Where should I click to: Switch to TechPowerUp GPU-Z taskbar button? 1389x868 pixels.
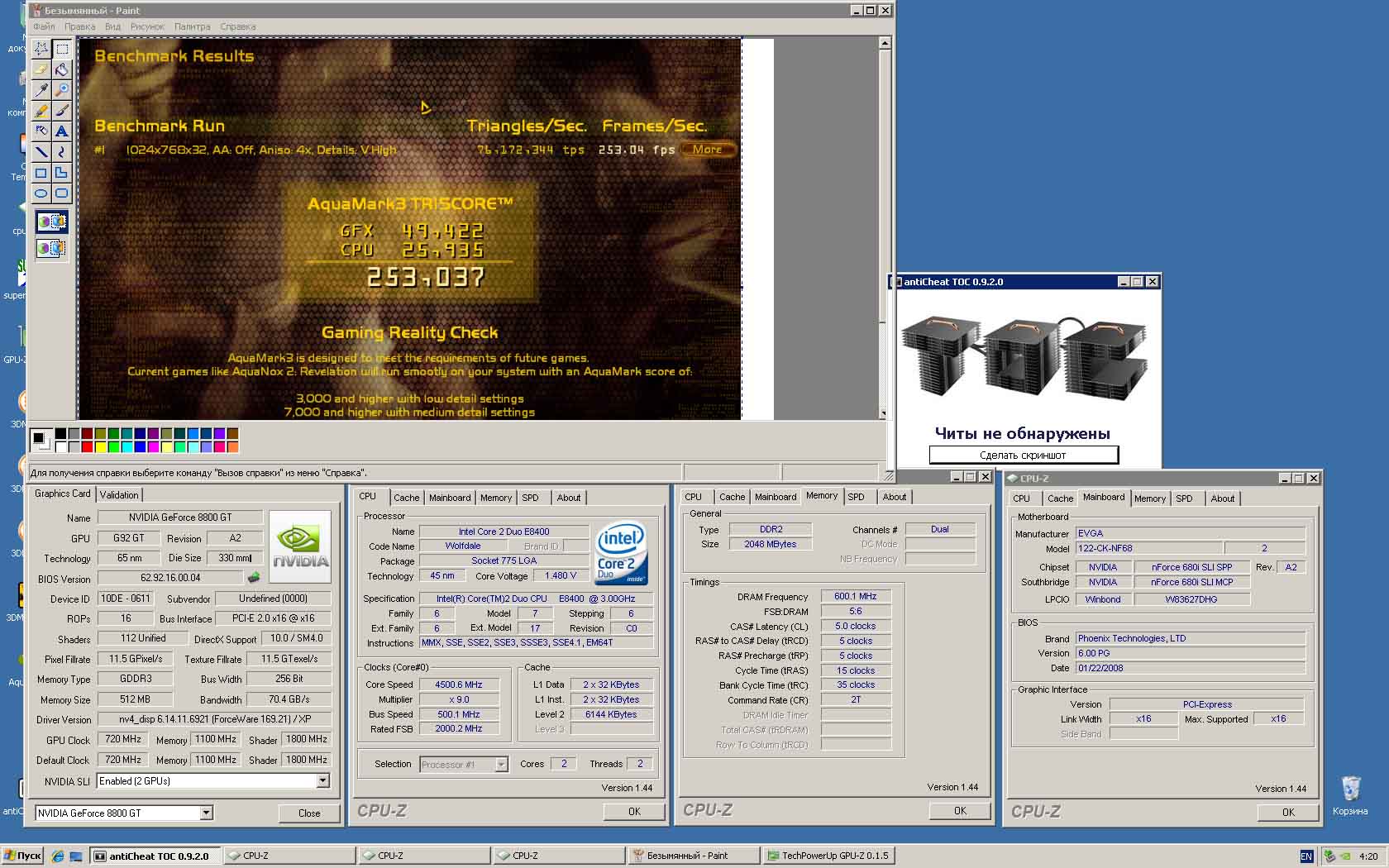(x=828, y=856)
